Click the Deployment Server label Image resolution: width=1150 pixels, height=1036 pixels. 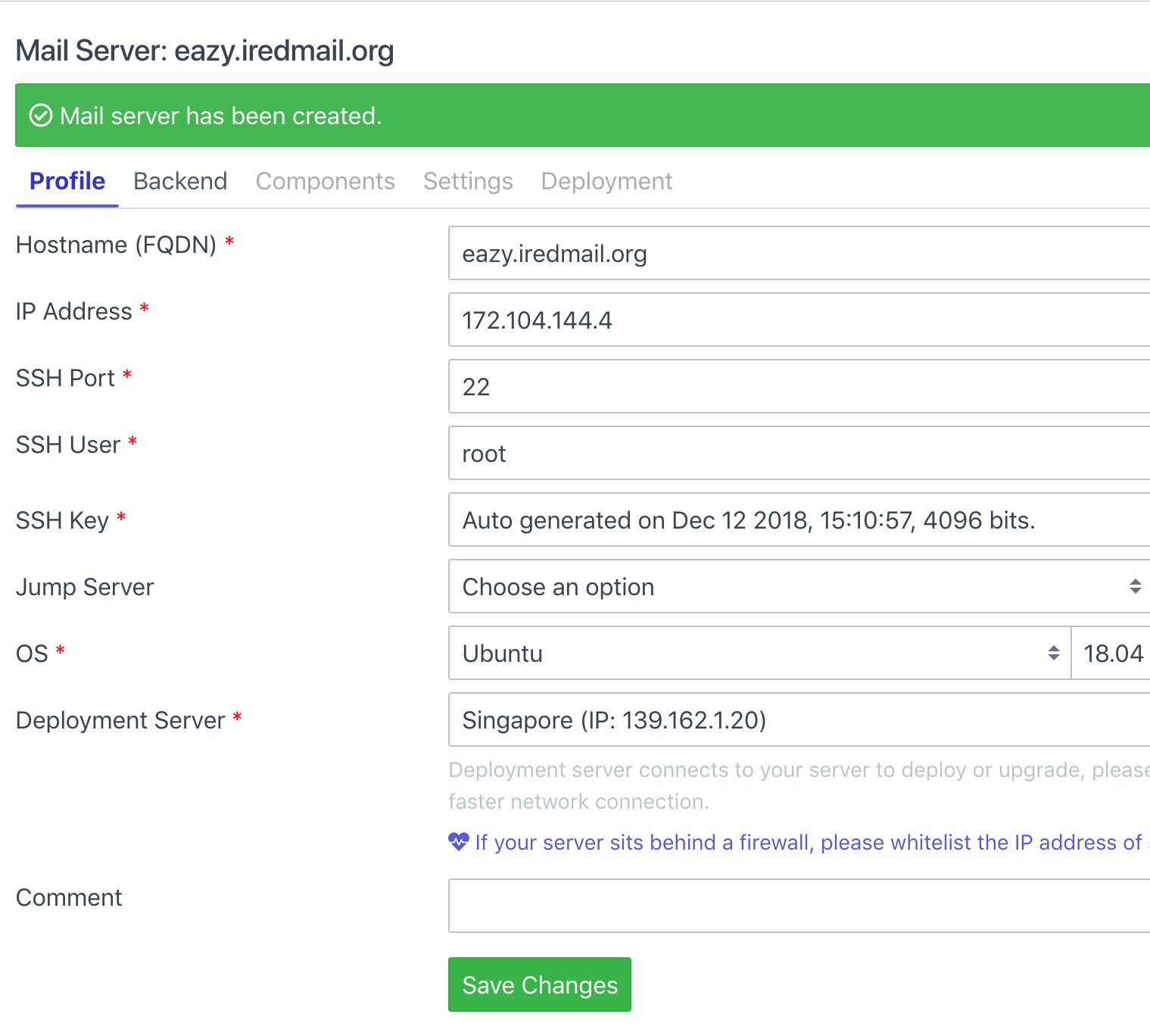click(120, 721)
